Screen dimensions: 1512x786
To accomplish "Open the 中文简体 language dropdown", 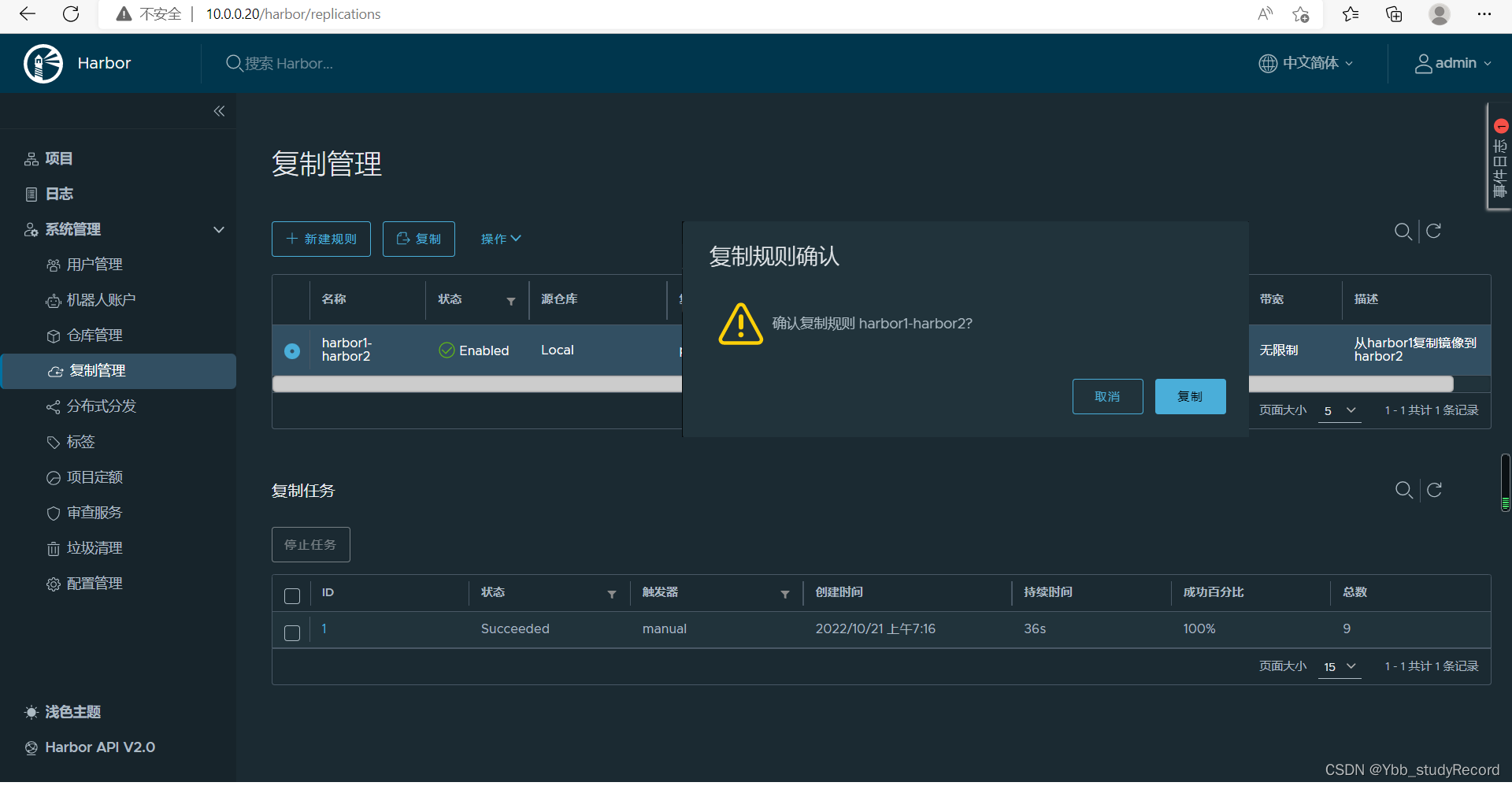I will [1306, 63].
